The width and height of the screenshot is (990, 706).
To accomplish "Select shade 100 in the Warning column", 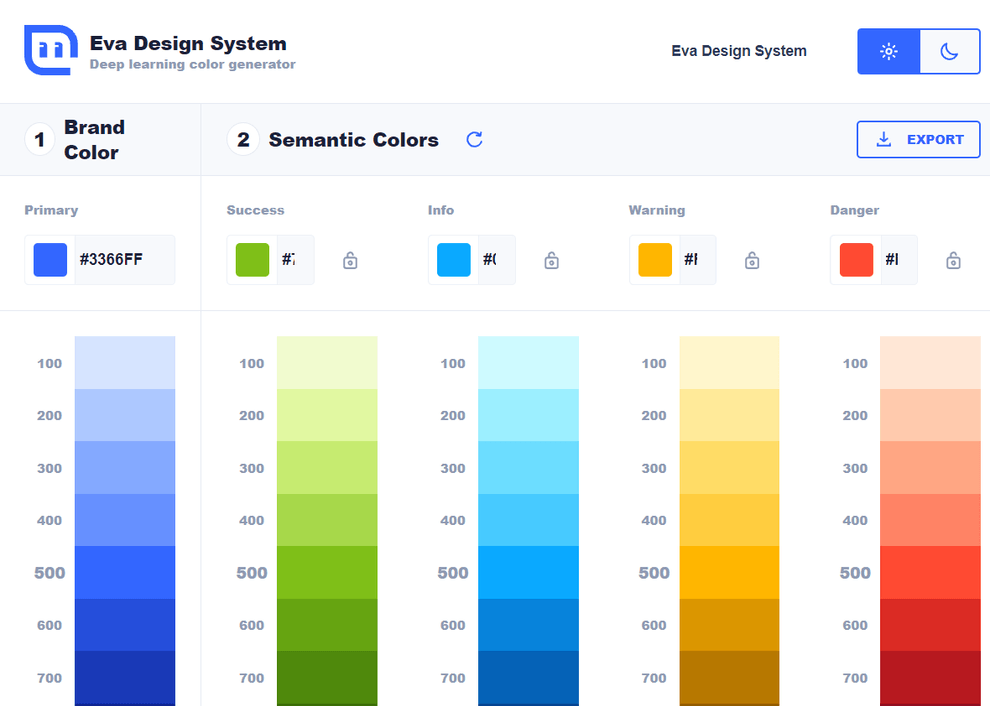I will [x=729, y=363].
